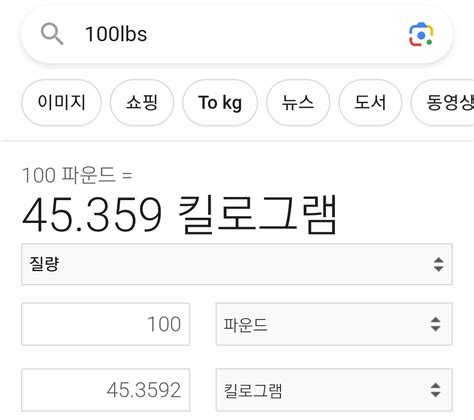Click the 45.359 킬로그램 result text
Viewport: 474px width, 420px height.
coord(180,215)
